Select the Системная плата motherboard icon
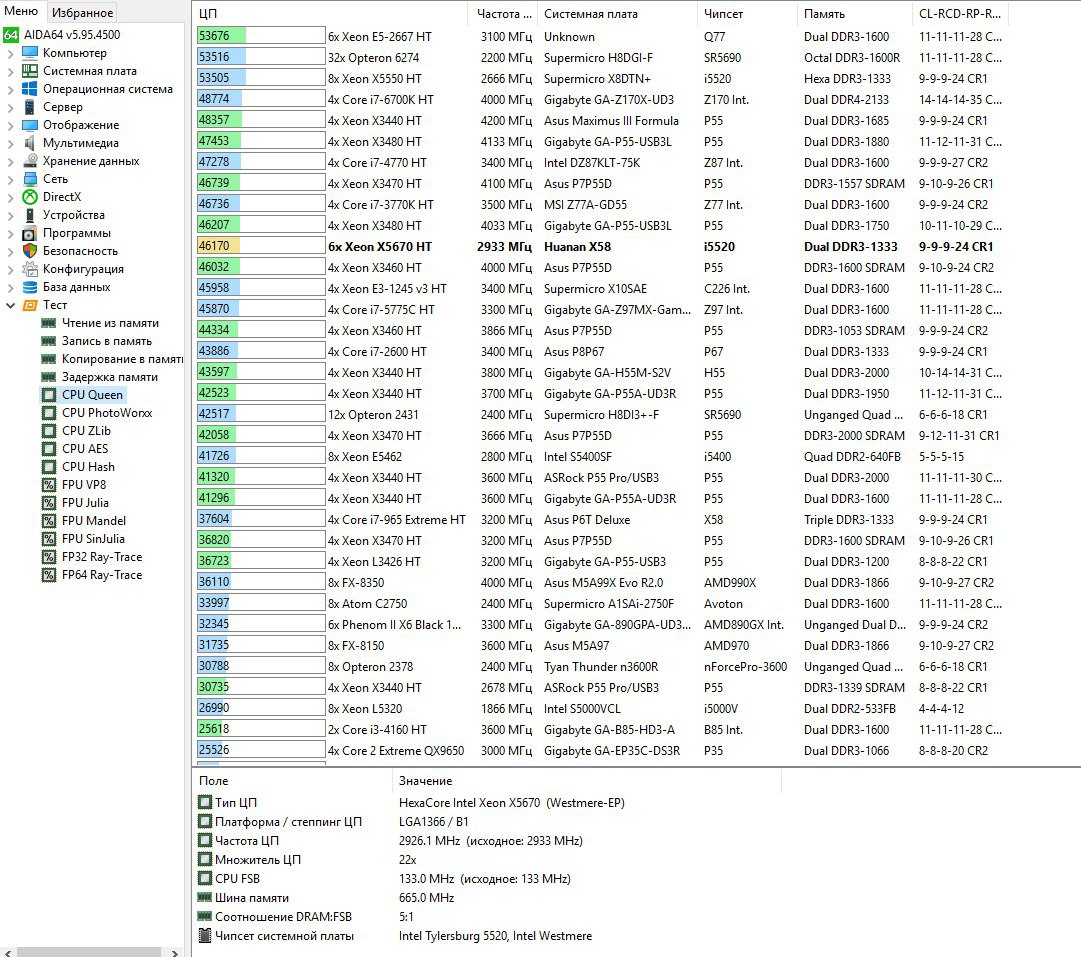 (x=30, y=70)
